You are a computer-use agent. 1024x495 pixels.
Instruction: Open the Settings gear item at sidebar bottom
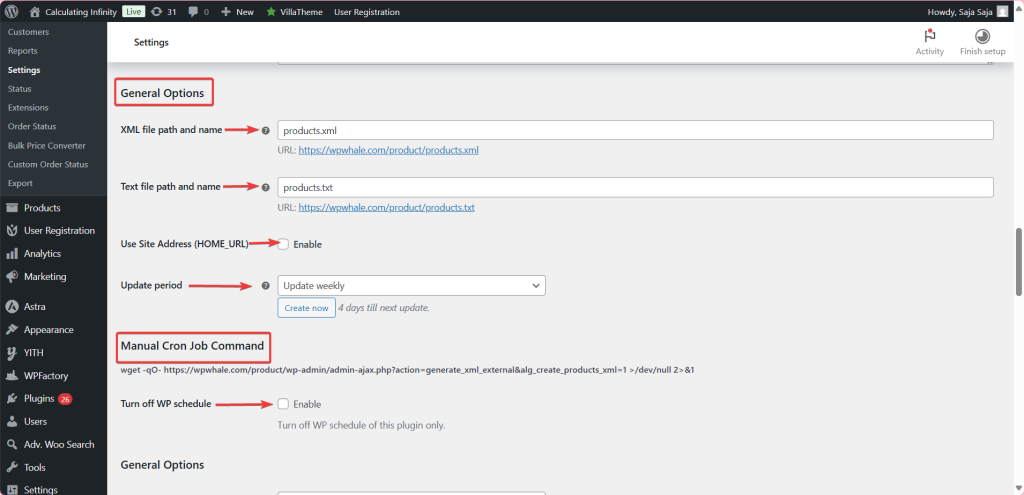click(x=40, y=490)
